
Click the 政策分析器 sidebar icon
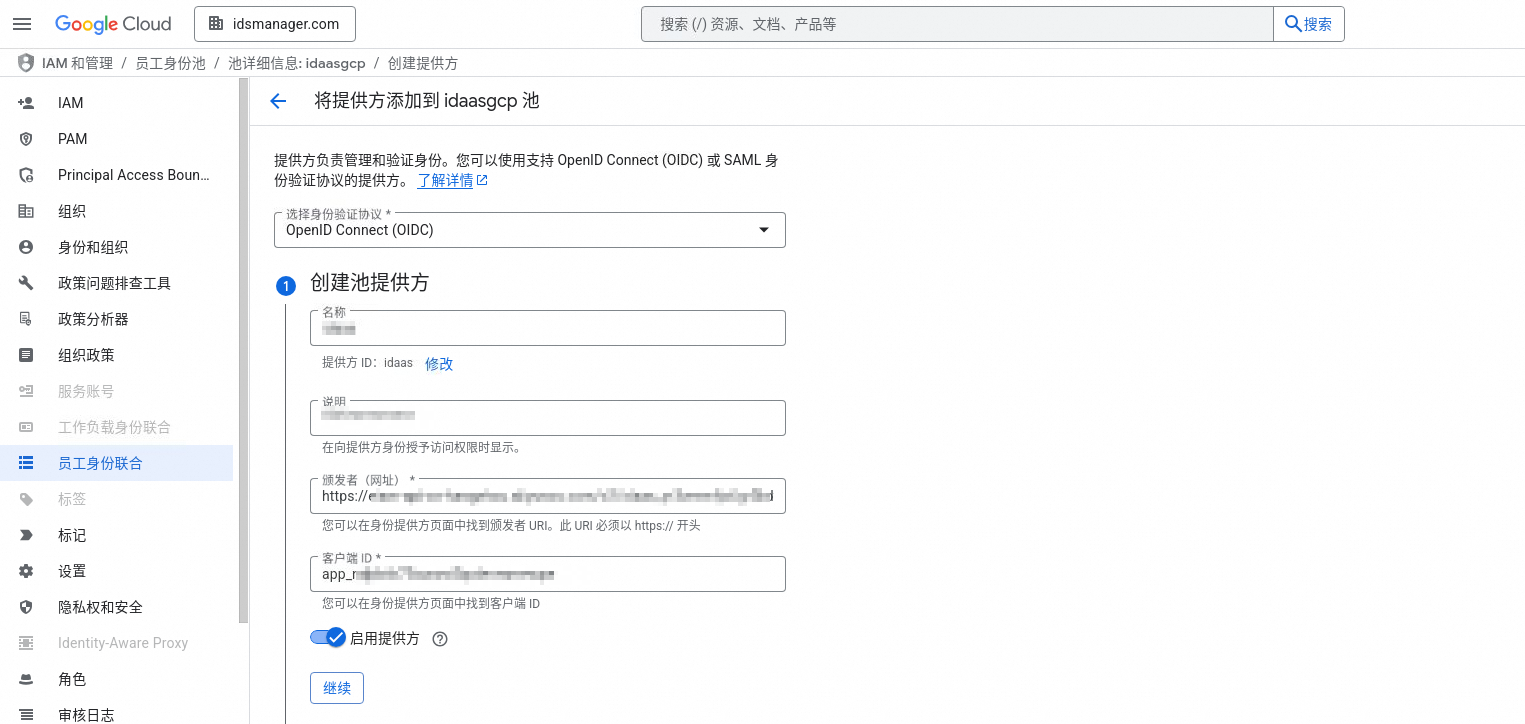pyautogui.click(x=27, y=319)
